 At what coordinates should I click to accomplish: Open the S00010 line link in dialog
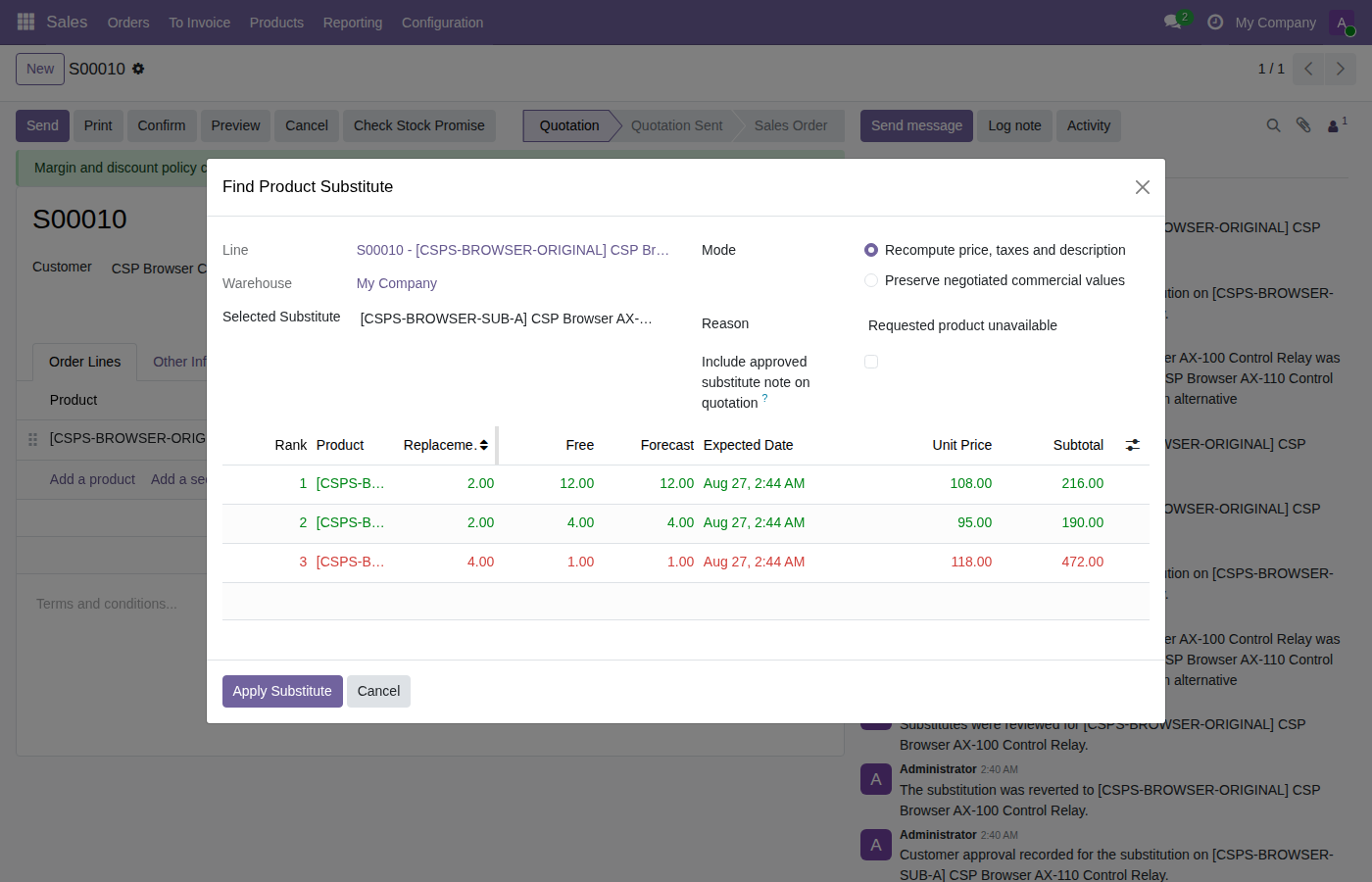coord(514,250)
